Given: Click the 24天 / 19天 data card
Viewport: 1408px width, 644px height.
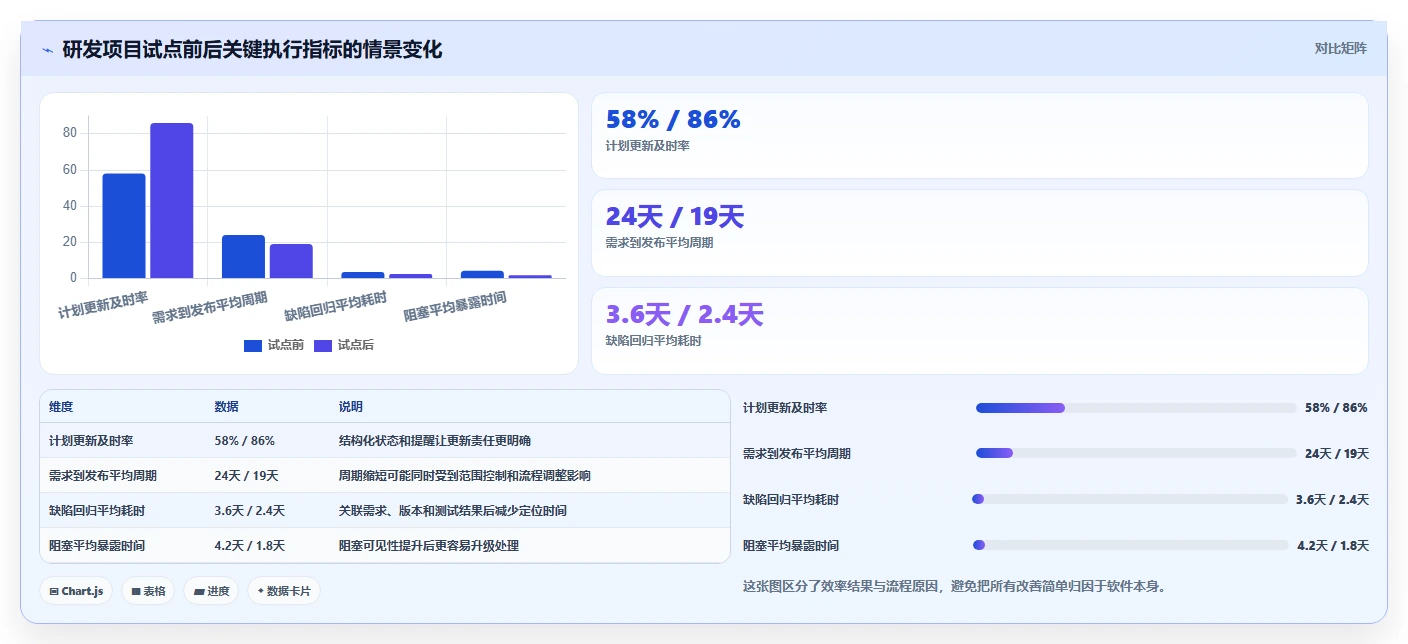Looking at the screenshot, I should [979, 233].
